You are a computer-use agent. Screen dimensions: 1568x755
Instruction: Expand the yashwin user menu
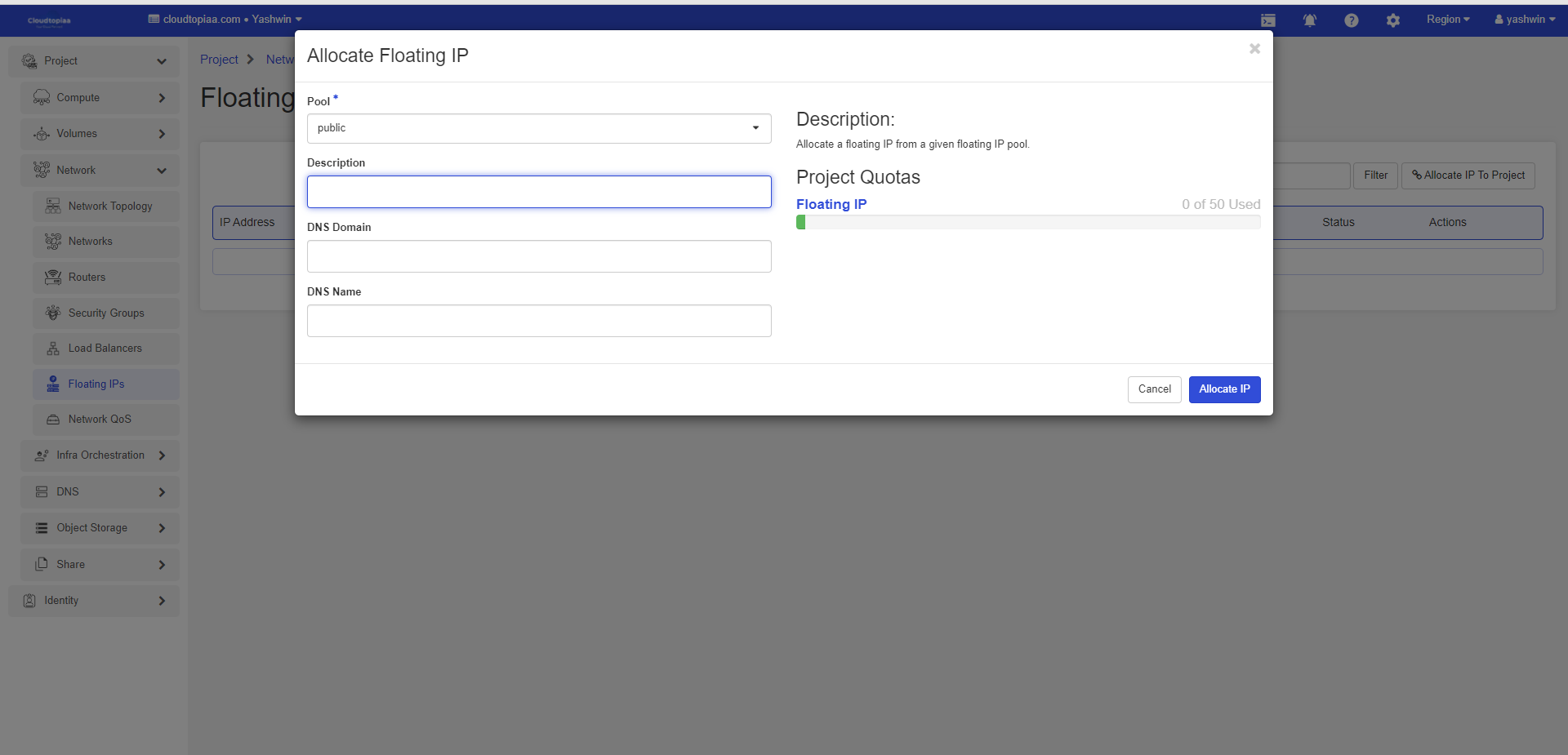[x=1524, y=20]
